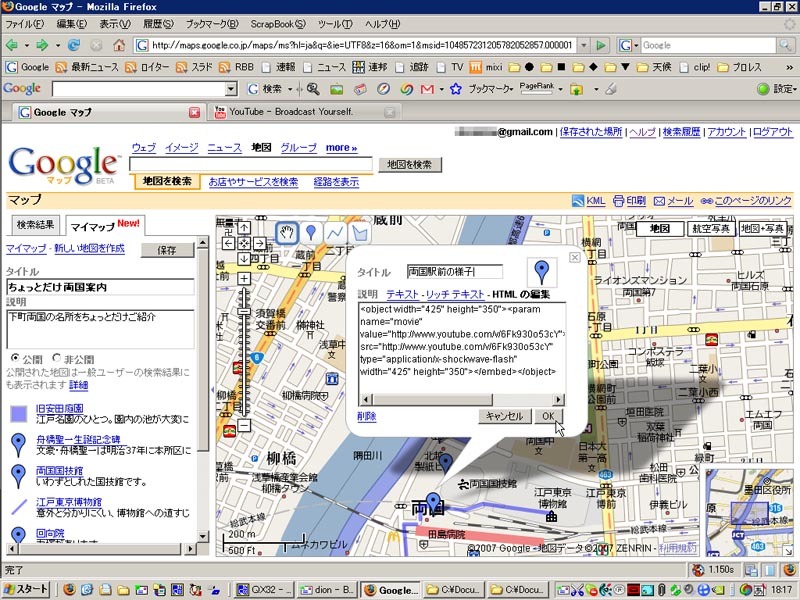Click the placemark title input field

click(x=455, y=271)
